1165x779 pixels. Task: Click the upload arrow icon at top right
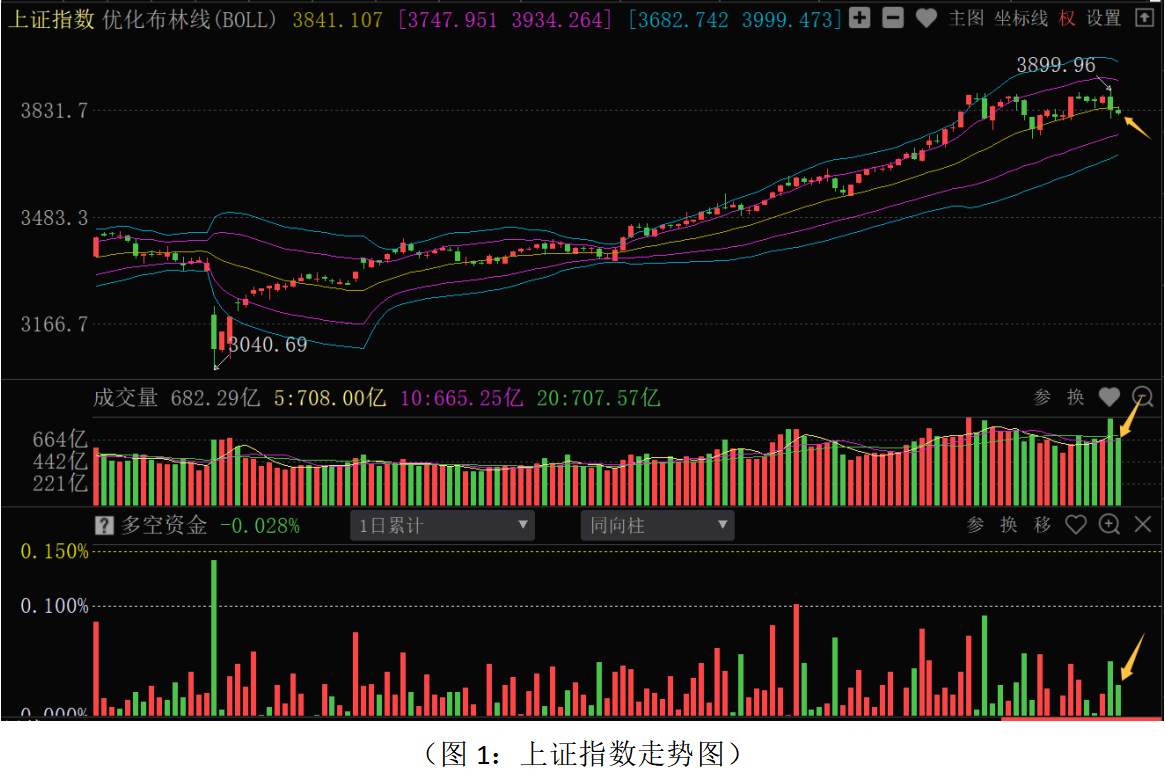tap(1144, 18)
